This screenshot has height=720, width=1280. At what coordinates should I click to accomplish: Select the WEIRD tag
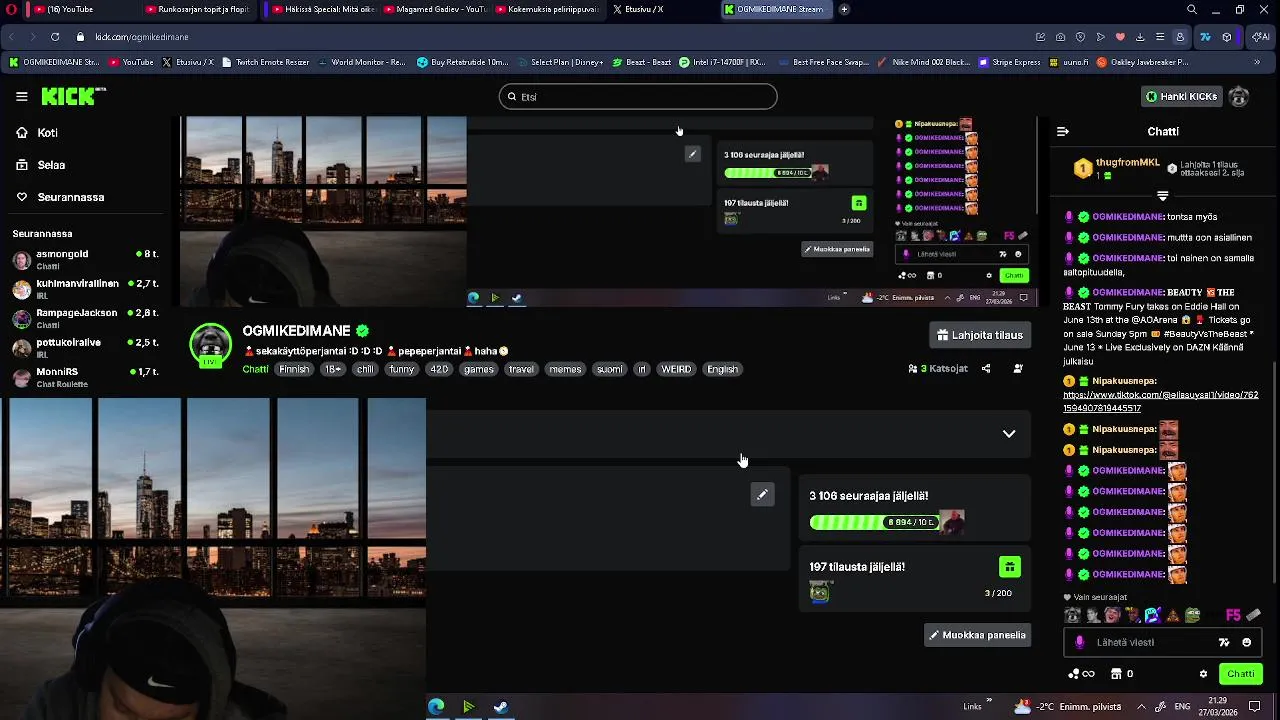pos(676,369)
